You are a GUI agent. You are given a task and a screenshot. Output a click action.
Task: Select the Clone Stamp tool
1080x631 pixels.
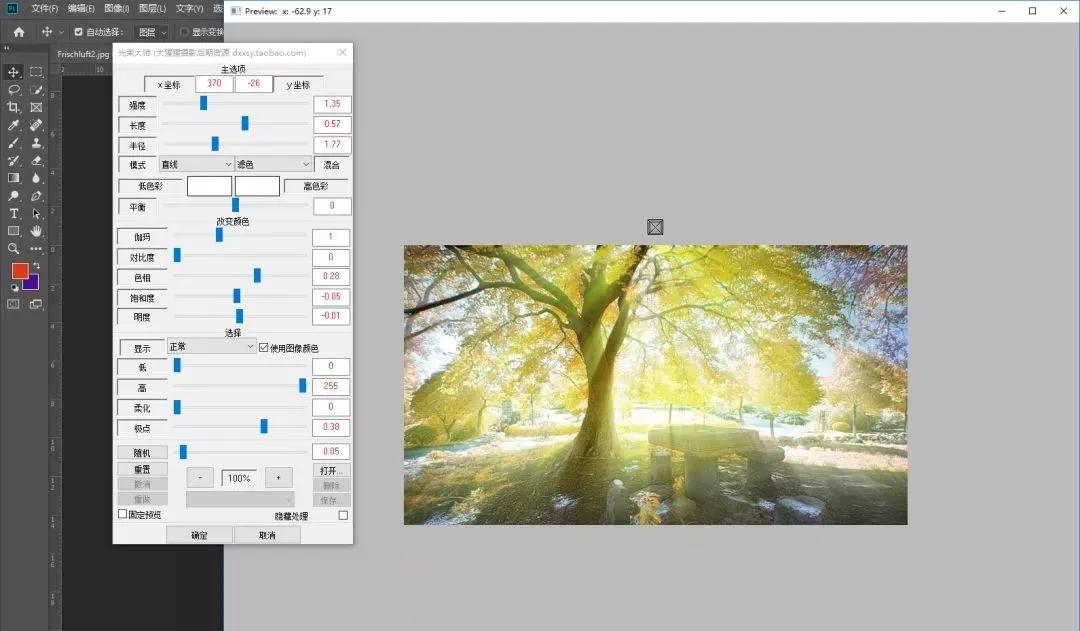coord(36,143)
